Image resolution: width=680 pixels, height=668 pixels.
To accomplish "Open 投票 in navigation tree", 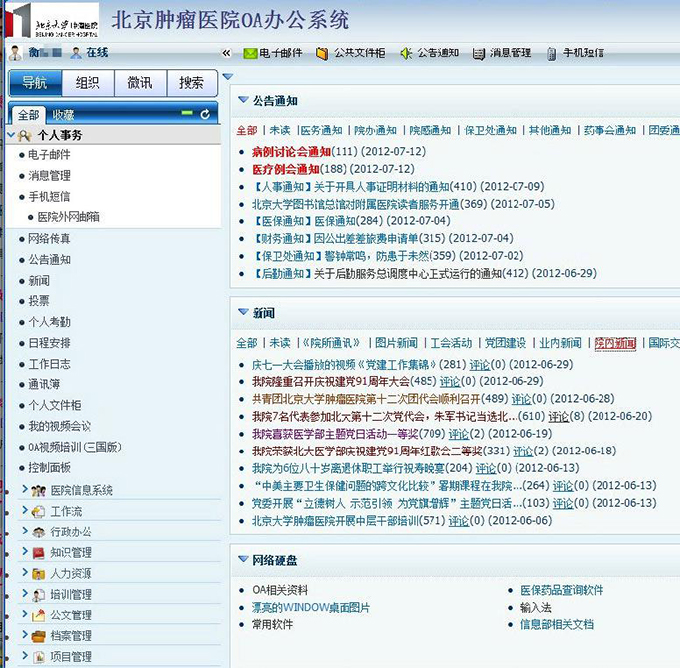I will (39, 301).
